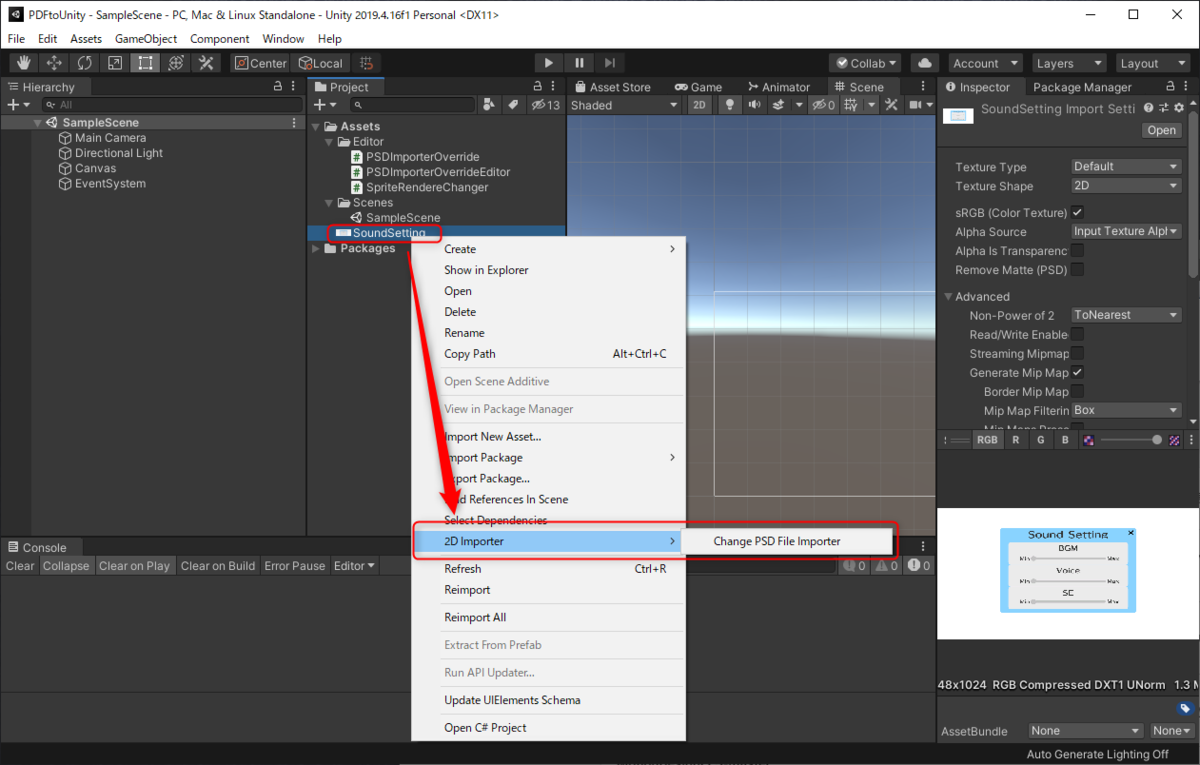Switch to the Asset Store tab
1200x765 pixels.
[612, 87]
